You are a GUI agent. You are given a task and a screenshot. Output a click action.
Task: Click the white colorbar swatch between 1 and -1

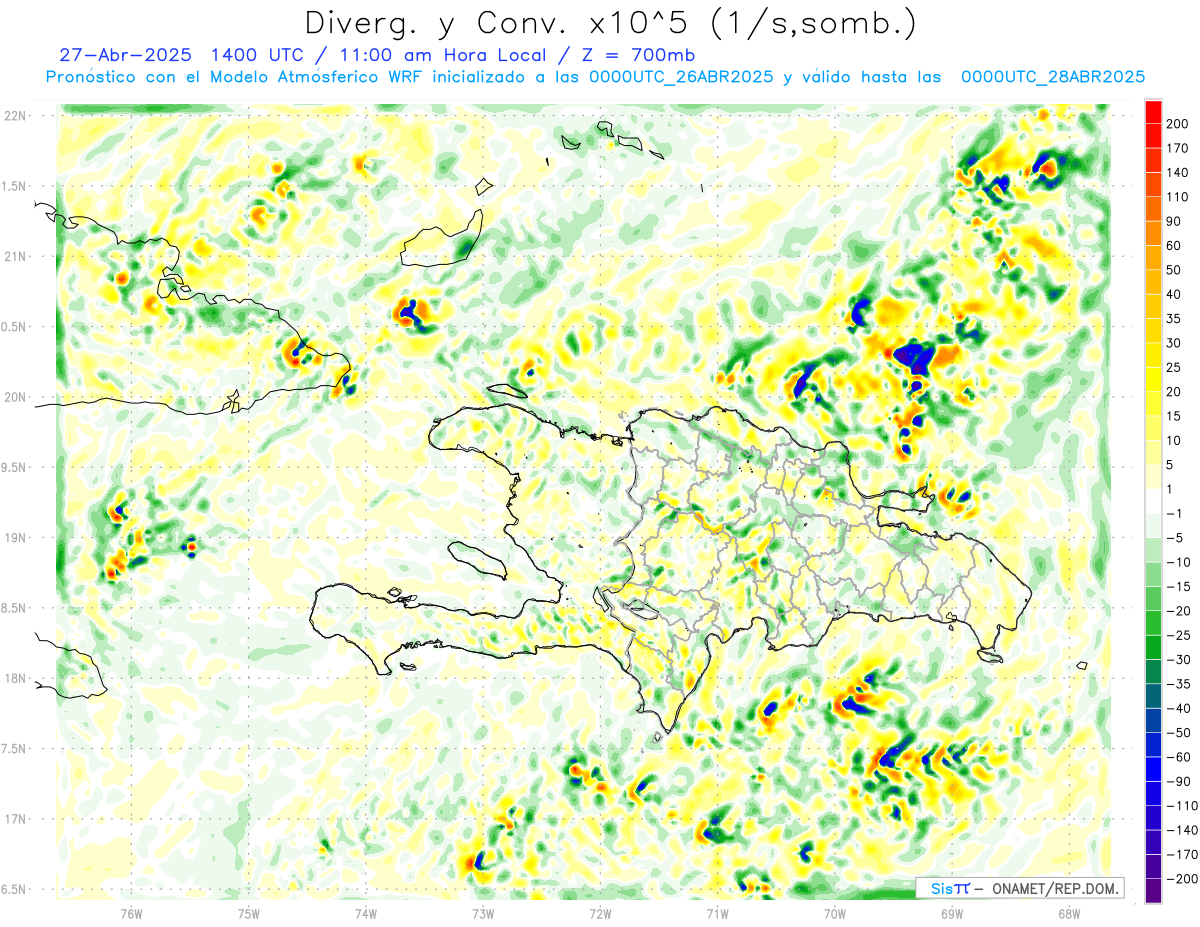click(1153, 502)
